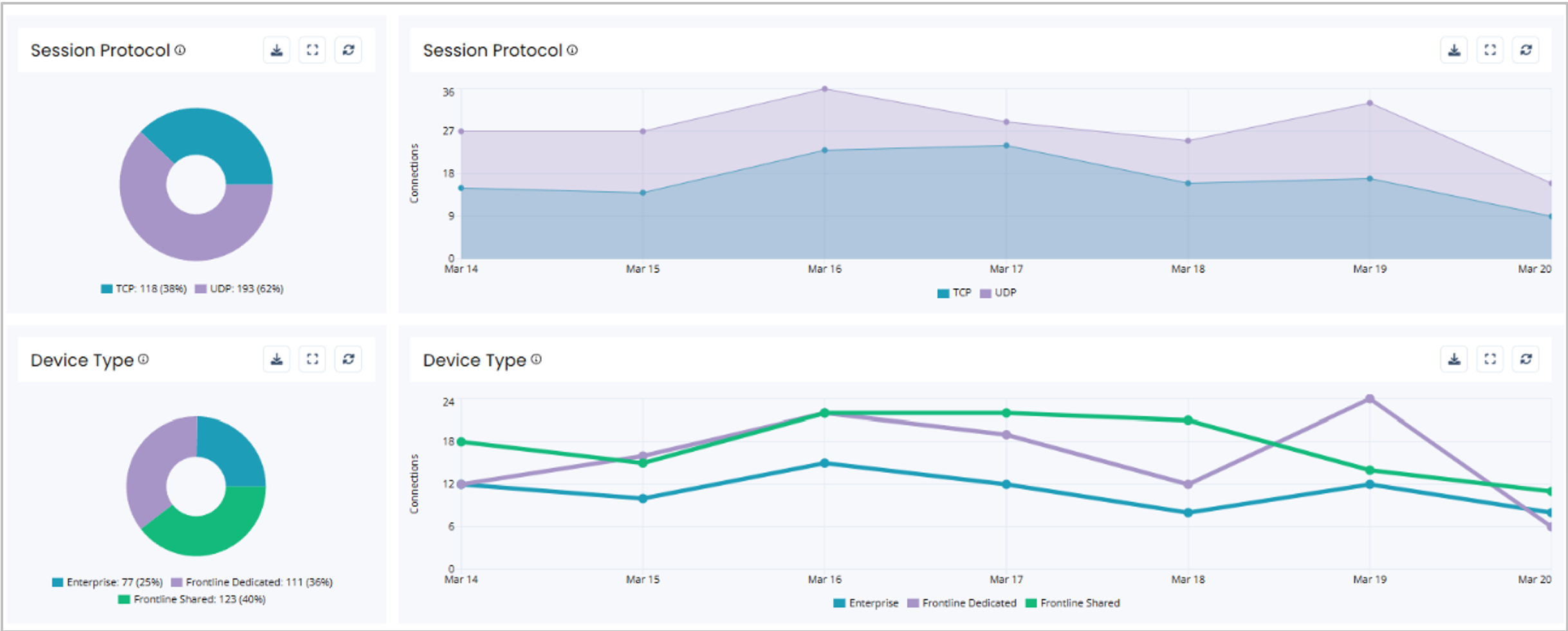Download the Device Type donut chart
Viewport: 1568px width, 631px height.
click(x=277, y=359)
